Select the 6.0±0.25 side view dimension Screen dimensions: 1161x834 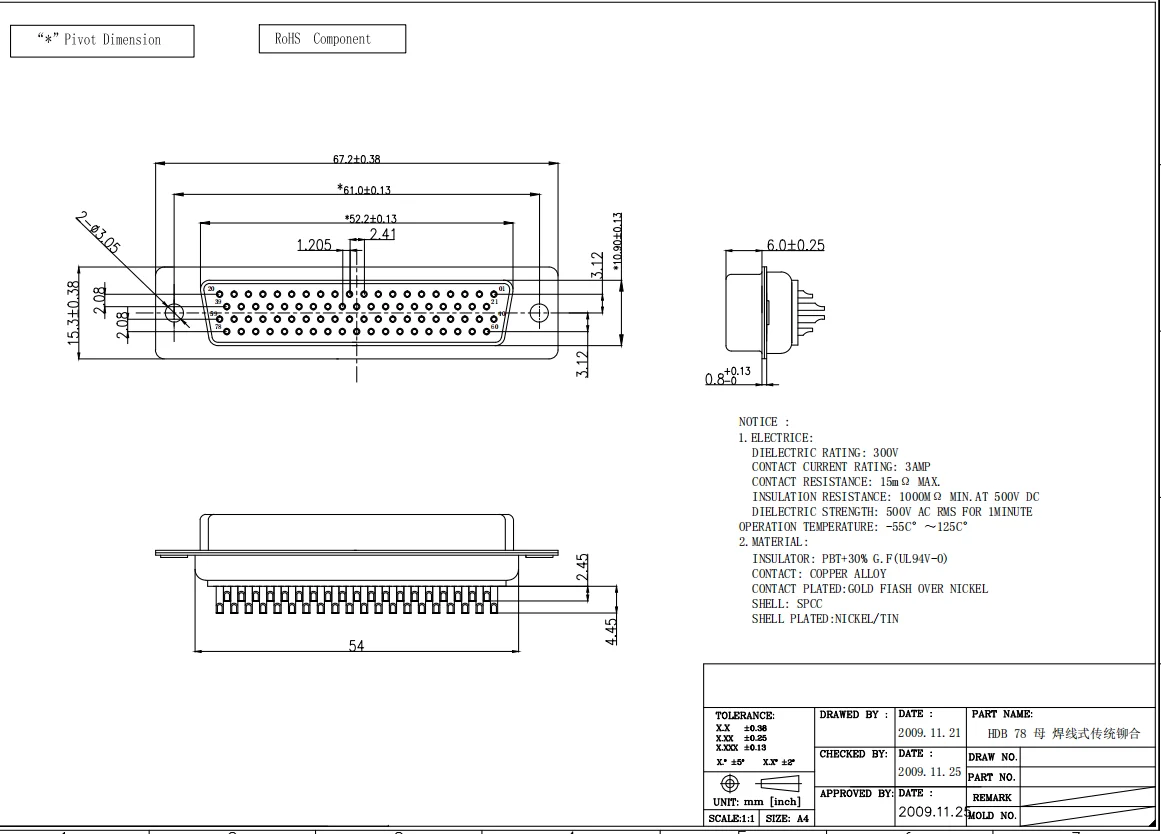(795, 245)
